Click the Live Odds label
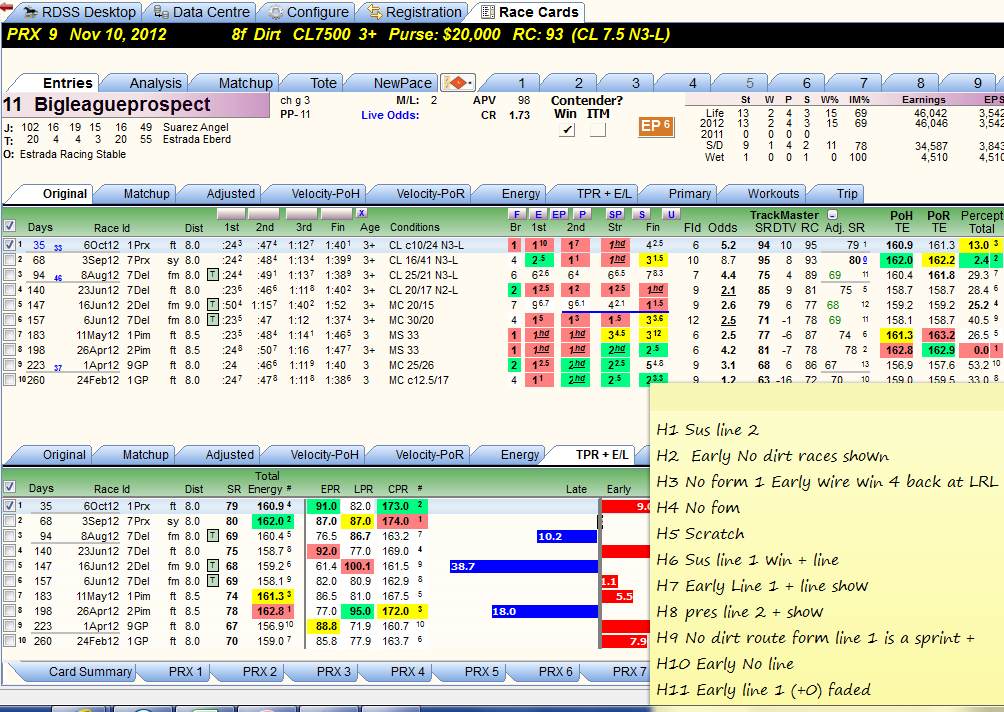 click(x=390, y=115)
